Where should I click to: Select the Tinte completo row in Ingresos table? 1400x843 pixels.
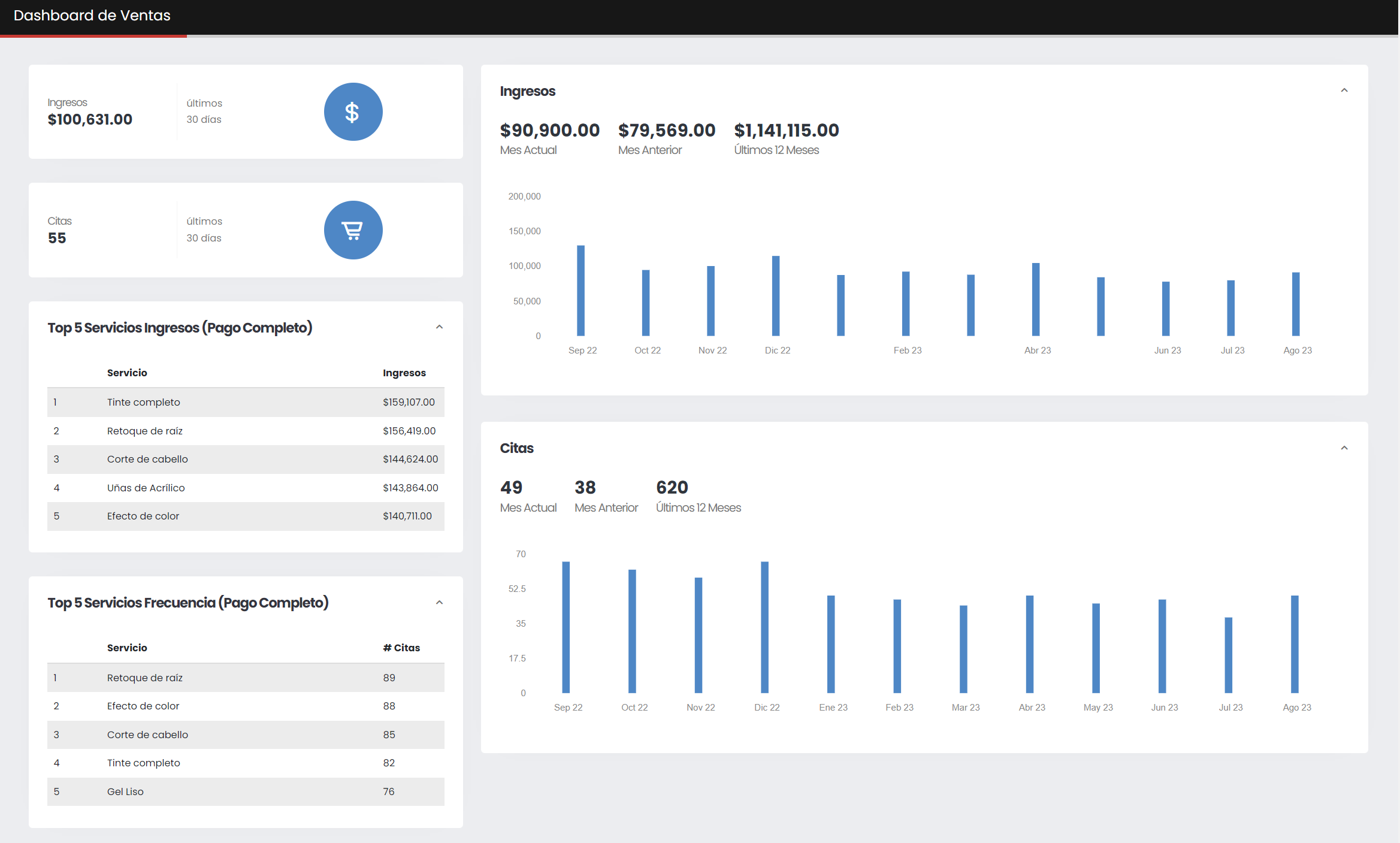click(246, 402)
